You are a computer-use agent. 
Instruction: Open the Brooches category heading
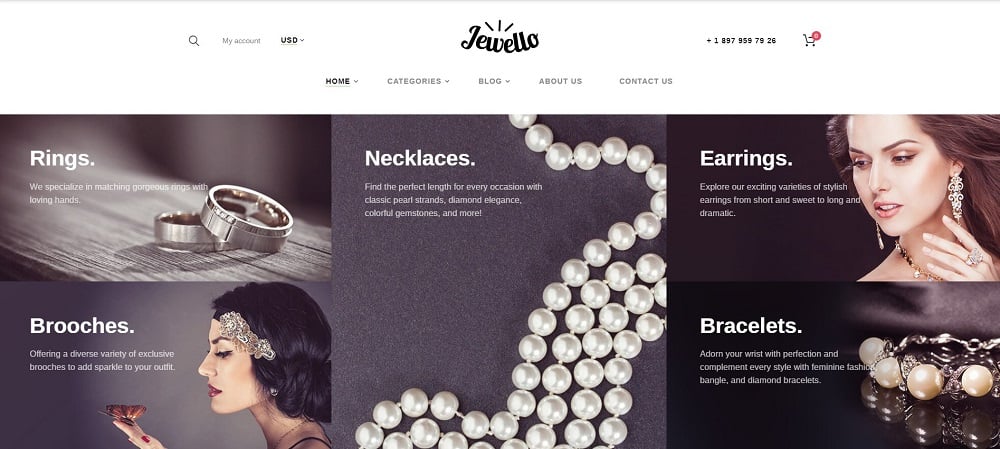point(82,326)
